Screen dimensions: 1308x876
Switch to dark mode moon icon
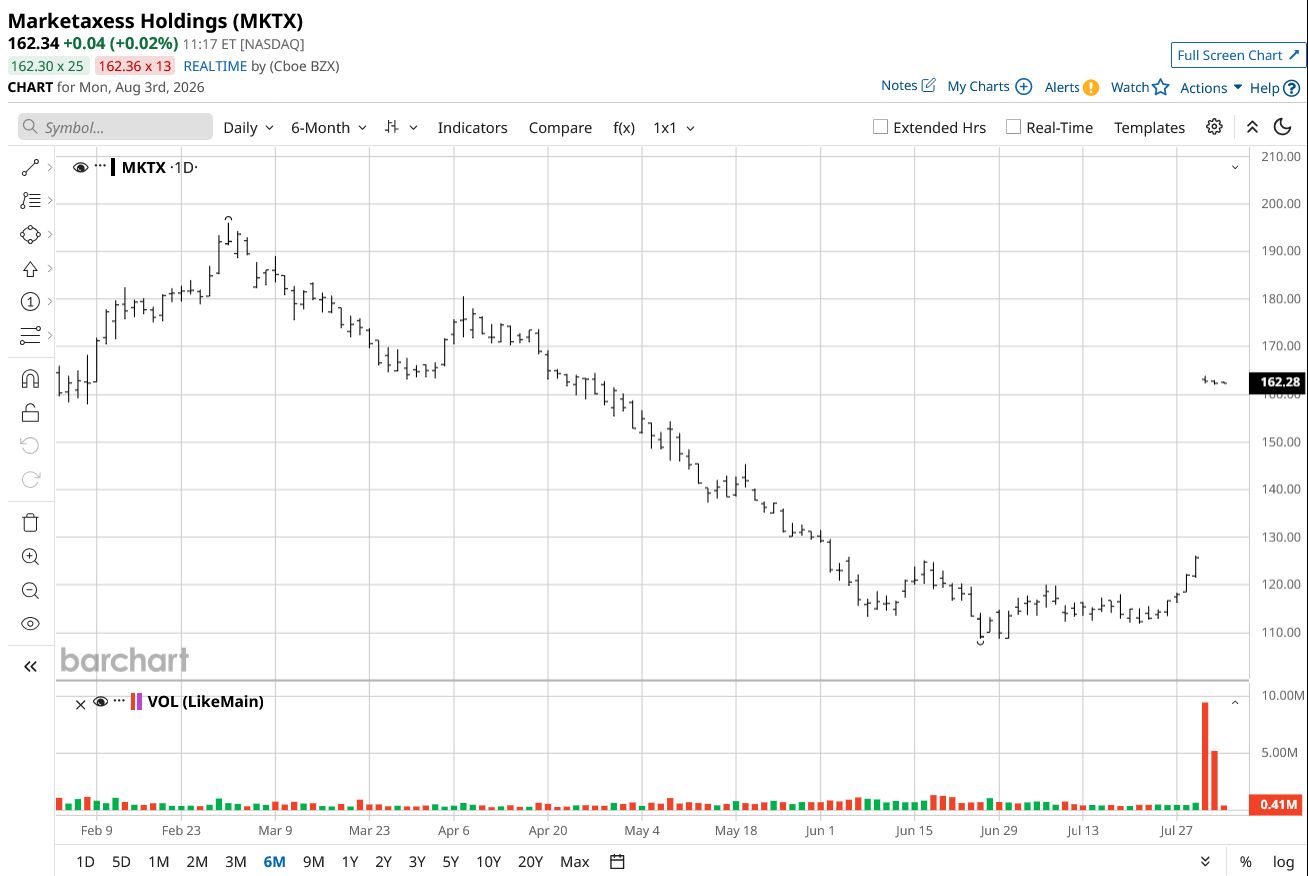tap(1282, 127)
